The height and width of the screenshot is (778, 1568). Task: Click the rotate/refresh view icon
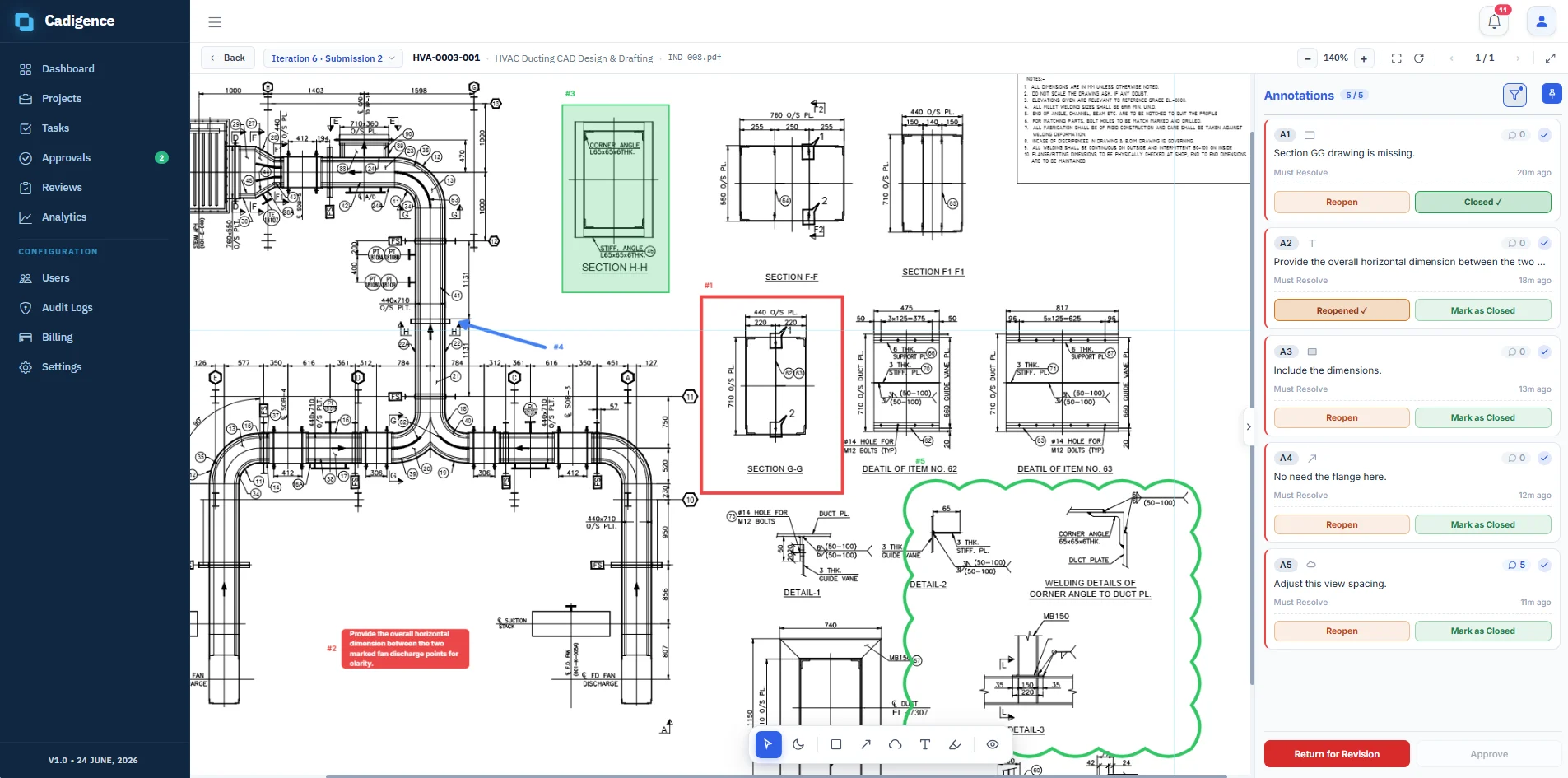pos(1419,58)
